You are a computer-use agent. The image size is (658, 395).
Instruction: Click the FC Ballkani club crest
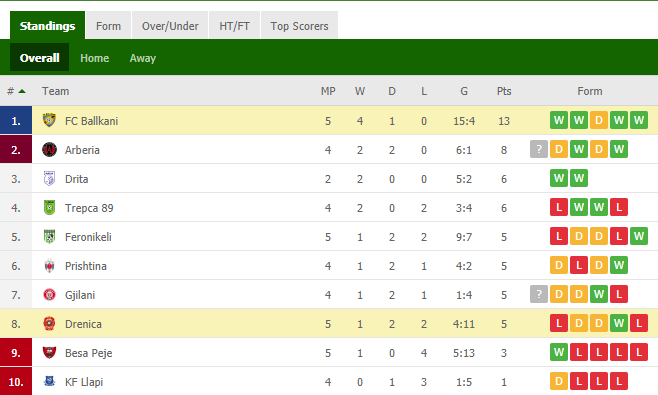(x=49, y=120)
